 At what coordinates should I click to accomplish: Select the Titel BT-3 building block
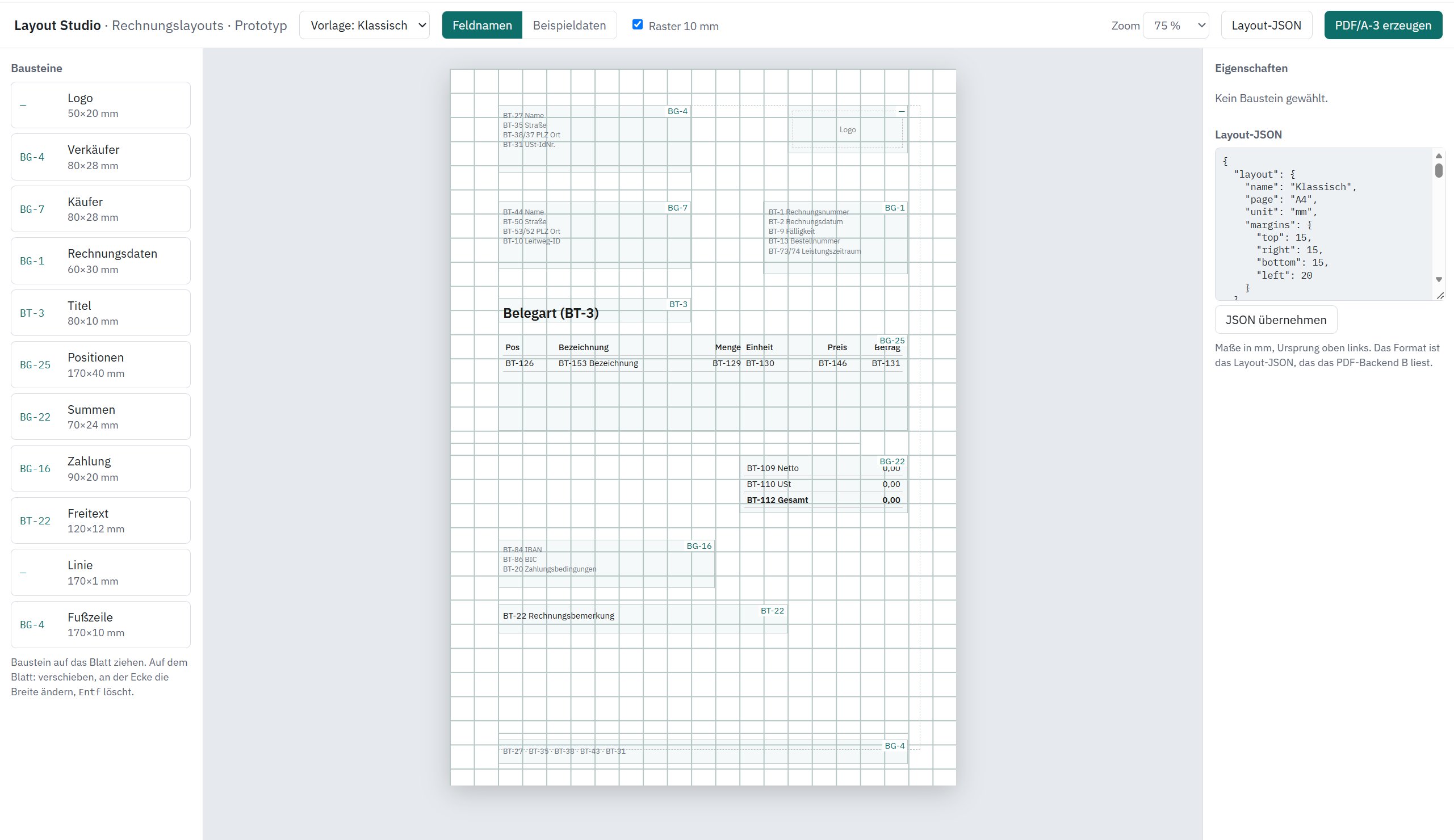pyautogui.click(x=100, y=313)
